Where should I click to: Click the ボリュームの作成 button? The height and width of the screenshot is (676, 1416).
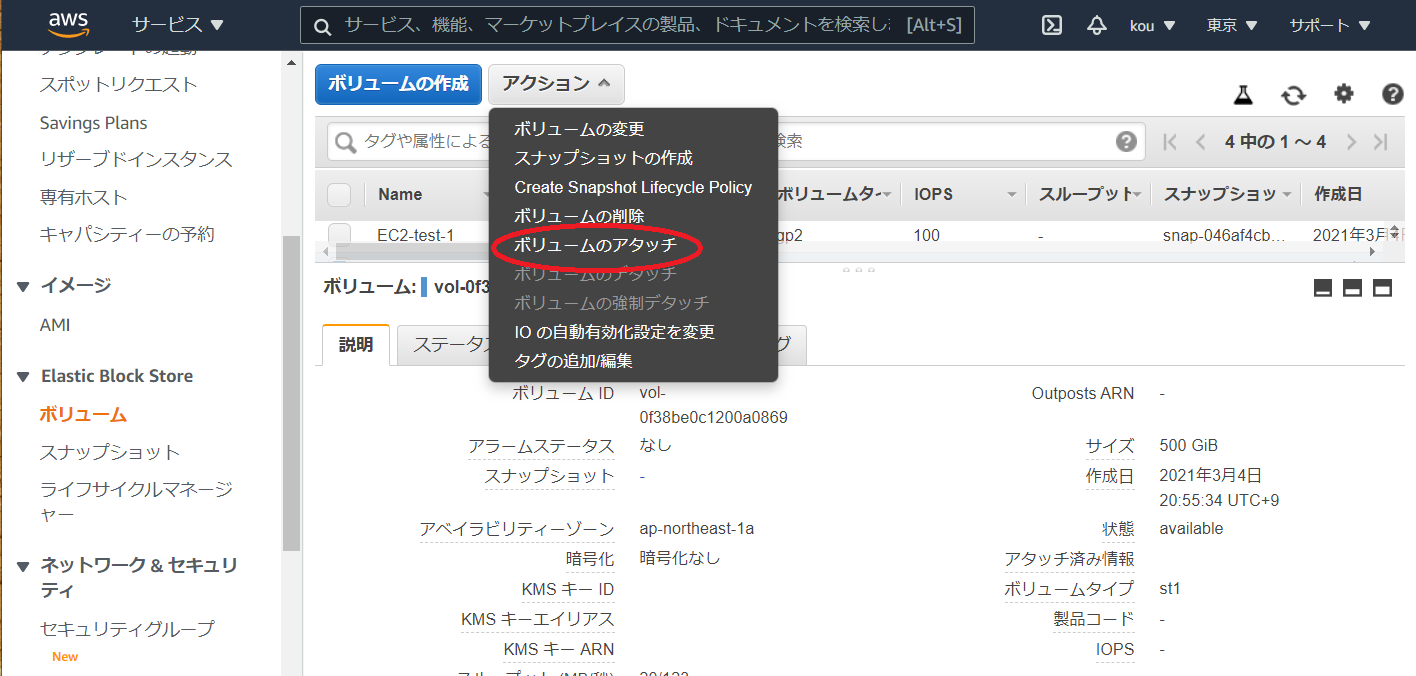click(x=398, y=84)
